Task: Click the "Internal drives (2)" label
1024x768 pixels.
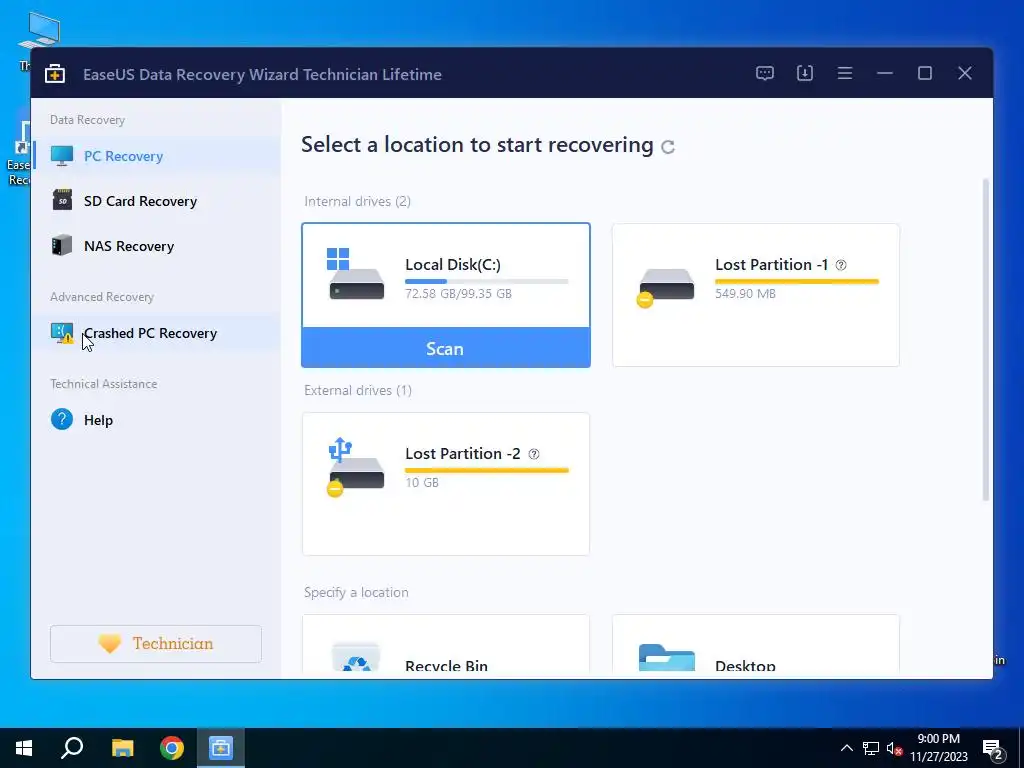Action: 357,201
